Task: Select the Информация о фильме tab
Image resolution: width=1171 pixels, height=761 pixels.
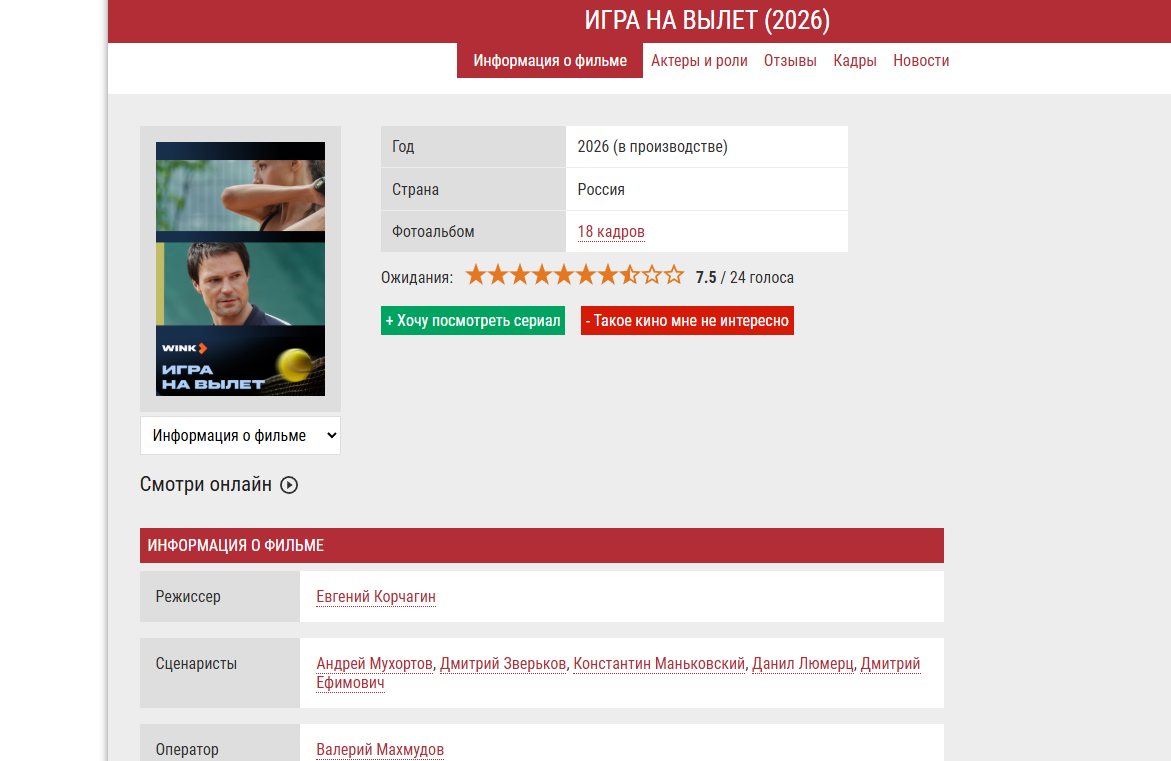Action: (x=550, y=61)
